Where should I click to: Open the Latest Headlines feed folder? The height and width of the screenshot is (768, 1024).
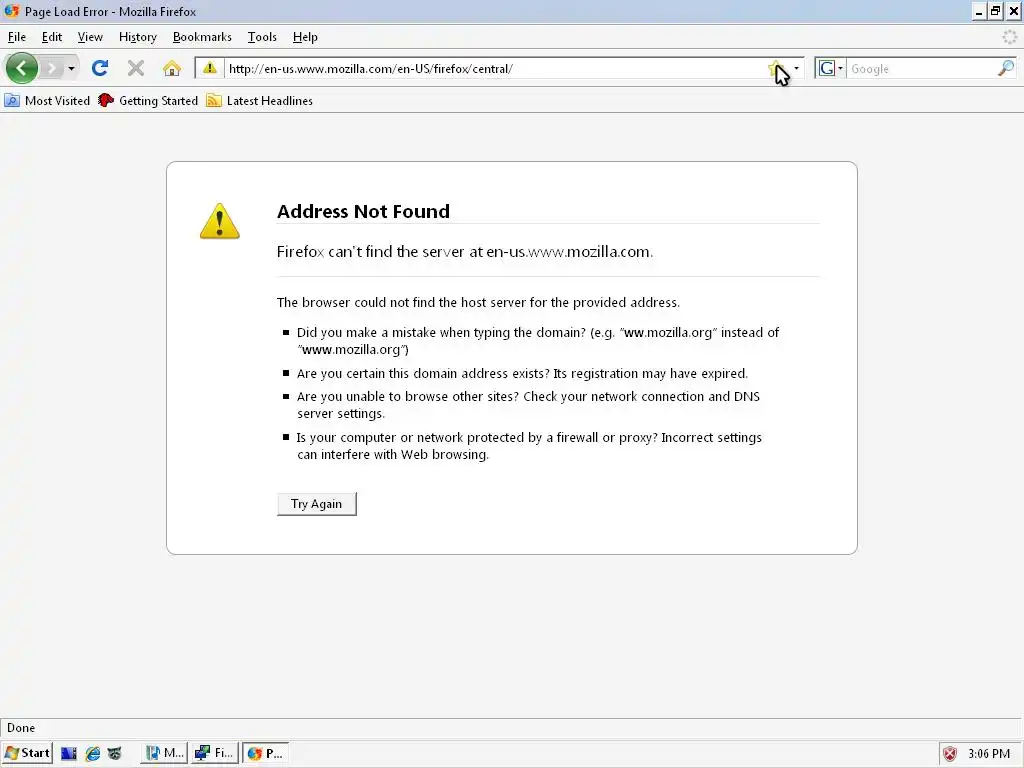pyautogui.click(x=259, y=101)
